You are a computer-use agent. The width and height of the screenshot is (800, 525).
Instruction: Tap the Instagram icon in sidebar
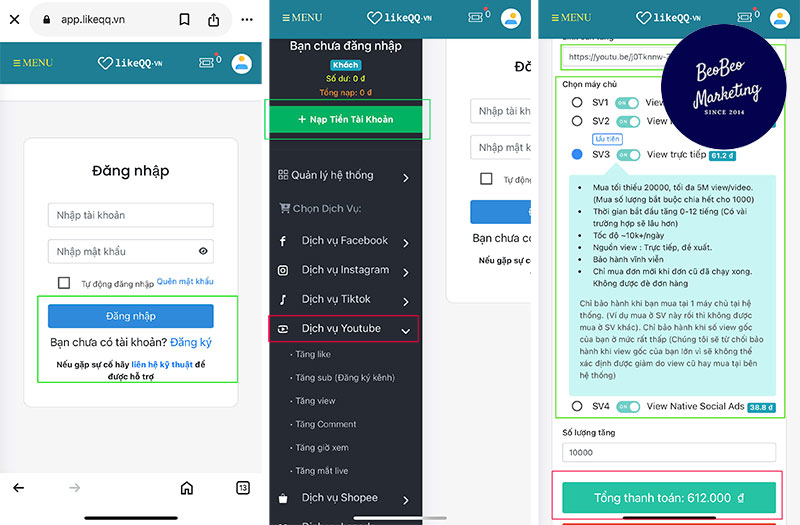click(x=283, y=270)
